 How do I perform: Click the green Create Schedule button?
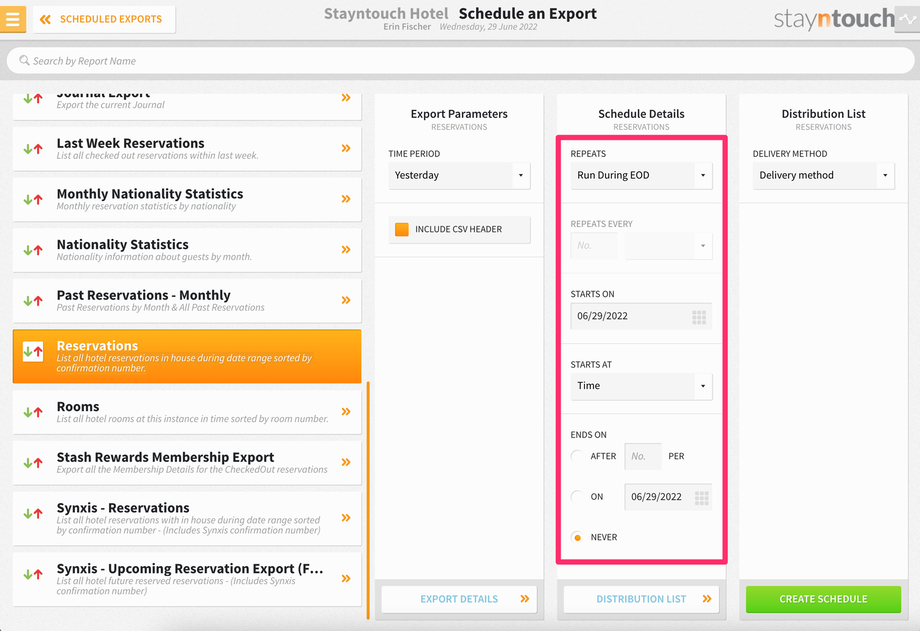[x=824, y=599]
